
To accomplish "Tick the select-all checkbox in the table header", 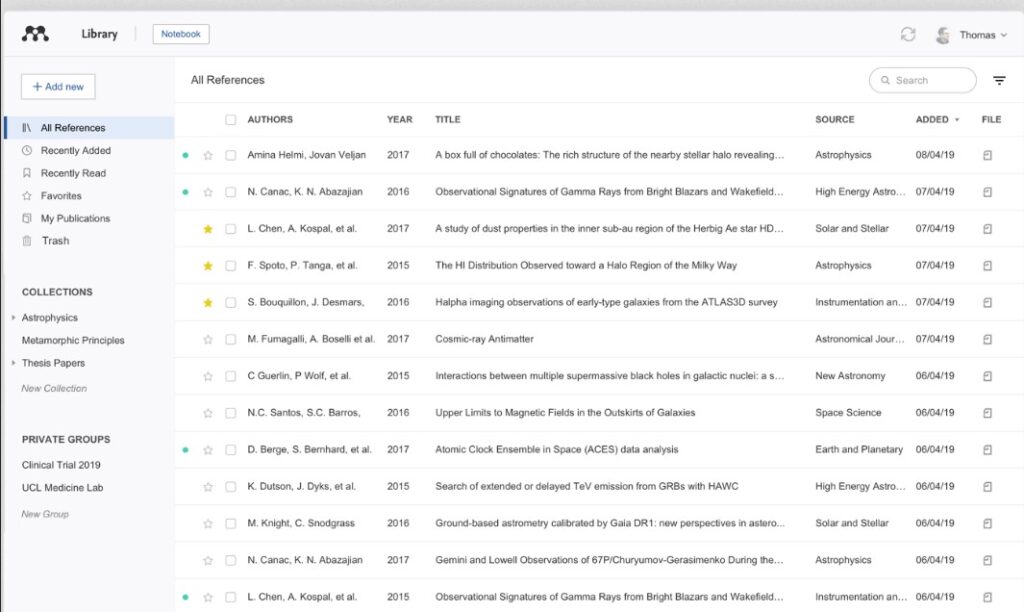I will 231,120.
